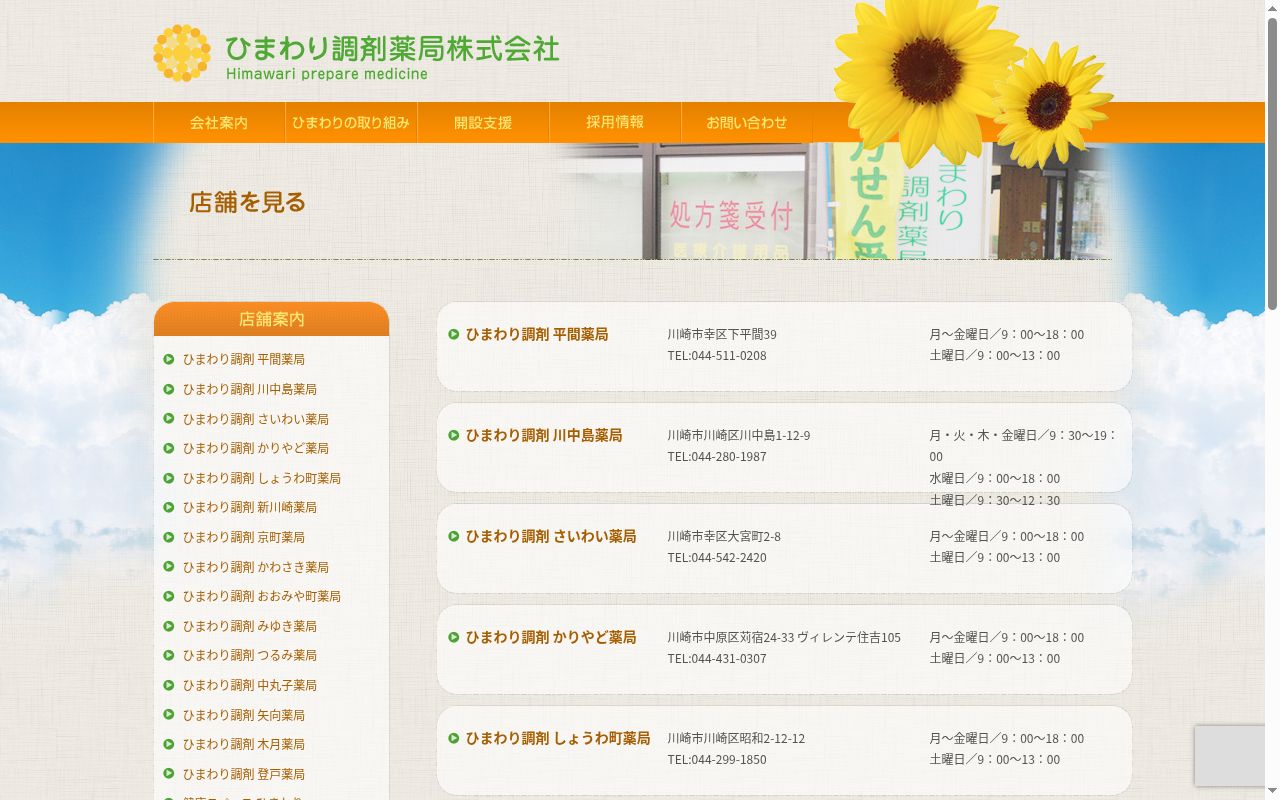Image resolution: width=1280 pixels, height=800 pixels.
Task: Open the 会社案内 menu
Action: (x=219, y=122)
